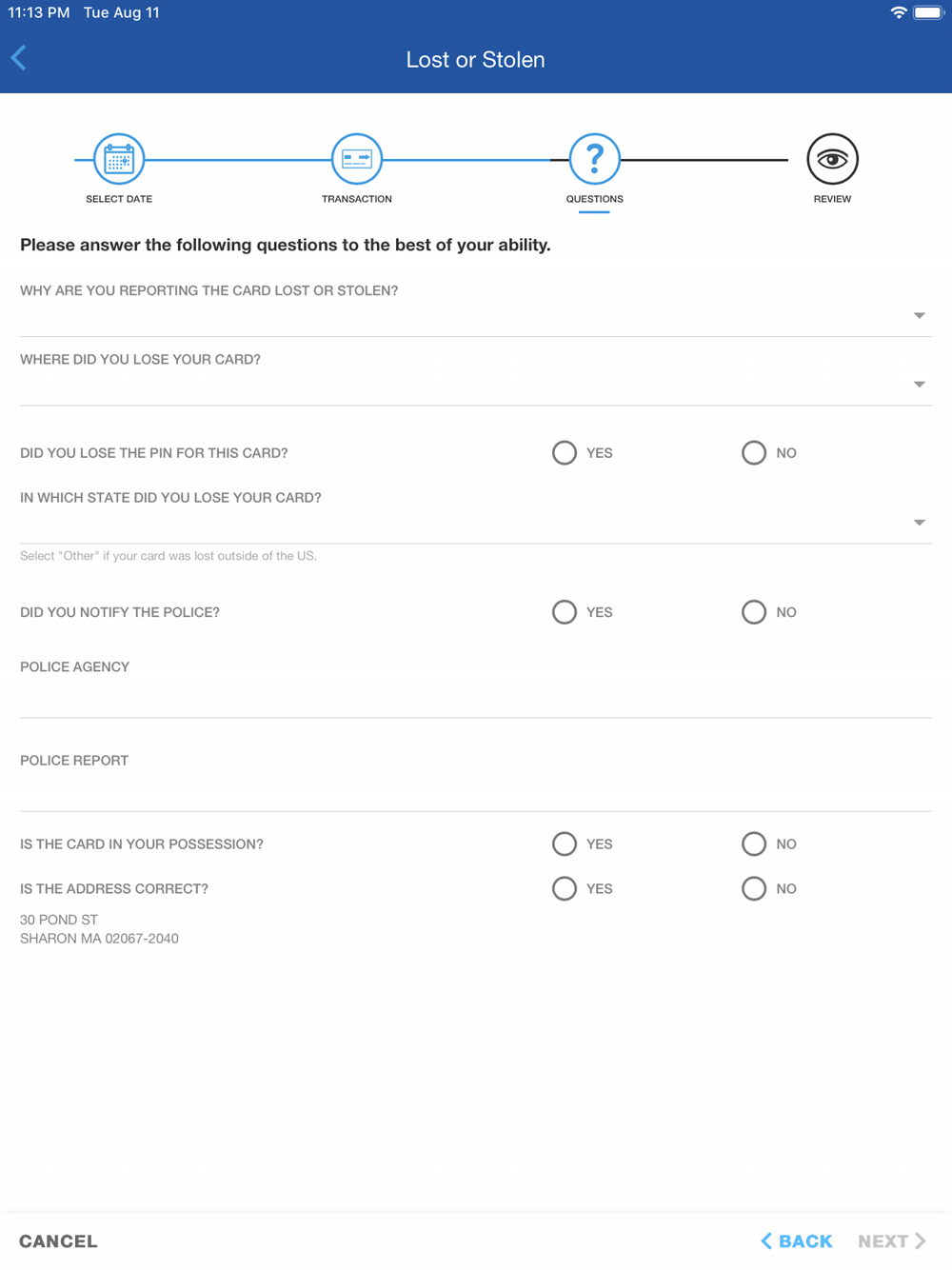Tap the Questions question-mark step icon
This screenshot has height=1270, width=952.
[595, 159]
